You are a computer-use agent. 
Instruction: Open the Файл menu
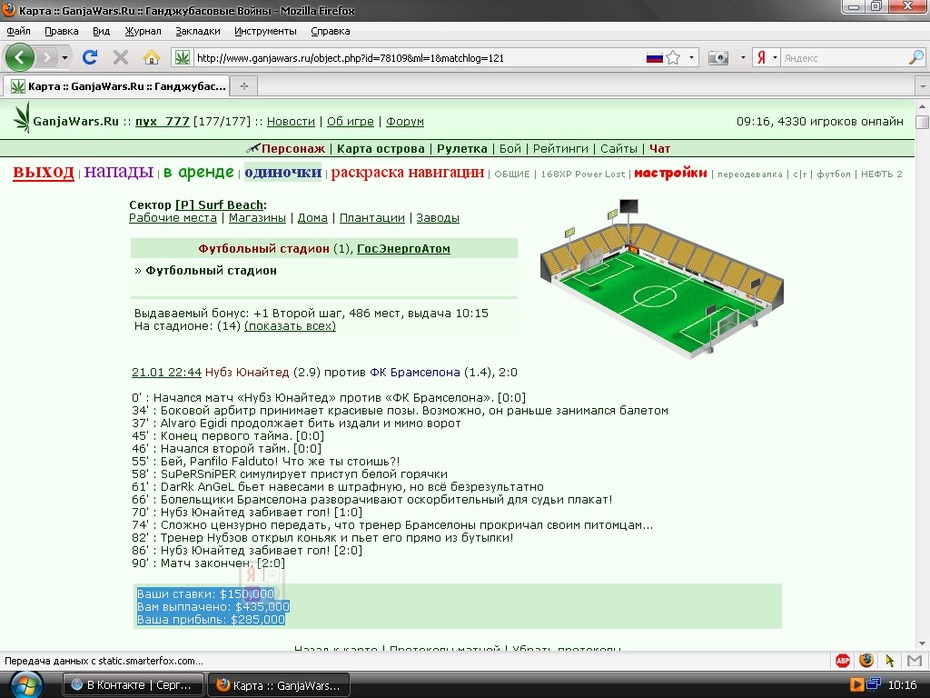click(18, 31)
